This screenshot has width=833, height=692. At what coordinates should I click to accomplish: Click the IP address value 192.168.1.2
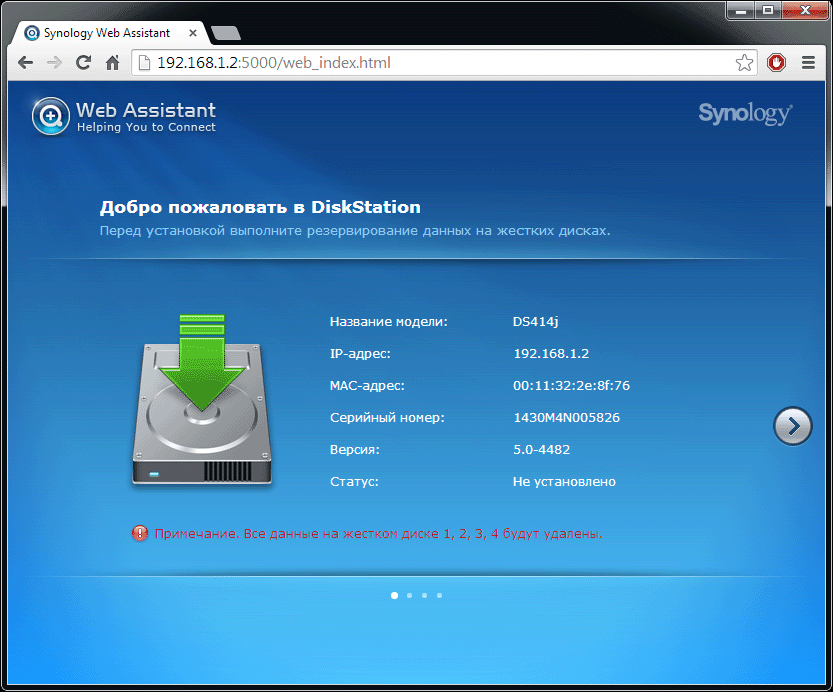tap(551, 354)
